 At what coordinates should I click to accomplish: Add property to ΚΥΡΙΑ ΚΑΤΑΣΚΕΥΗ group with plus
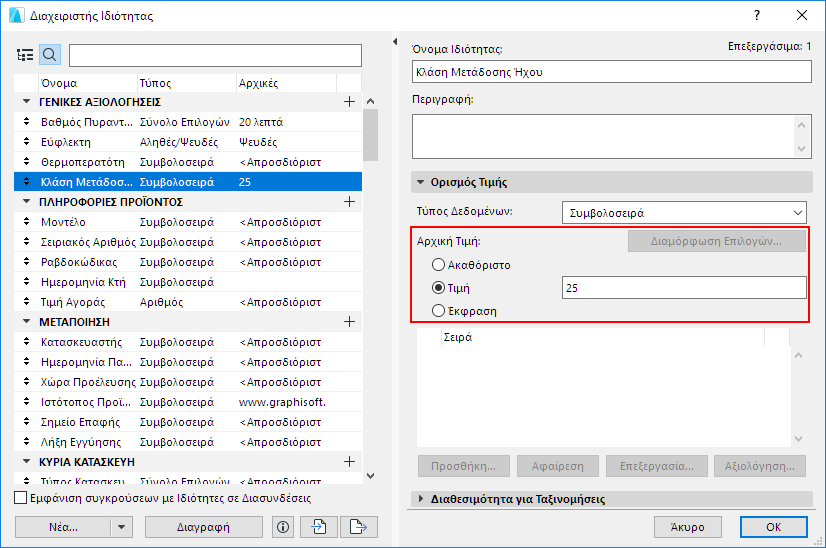click(349, 462)
